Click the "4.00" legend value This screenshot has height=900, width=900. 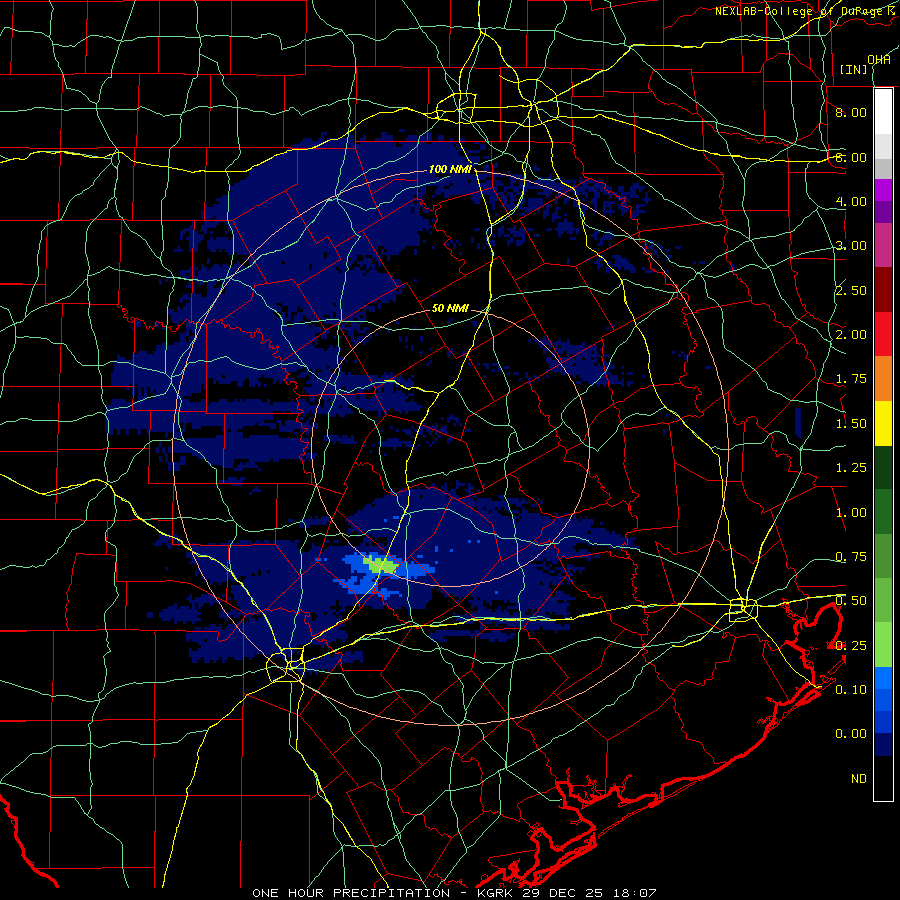pyautogui.click(x=851, y=201)
